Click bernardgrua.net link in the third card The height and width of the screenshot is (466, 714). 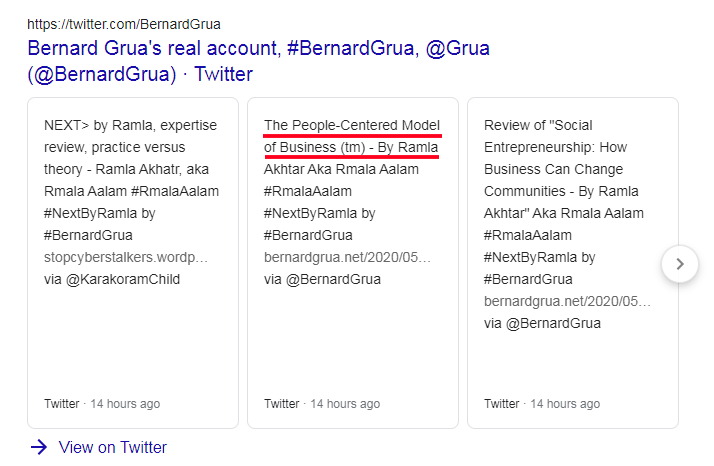click(x=567, y=301)
